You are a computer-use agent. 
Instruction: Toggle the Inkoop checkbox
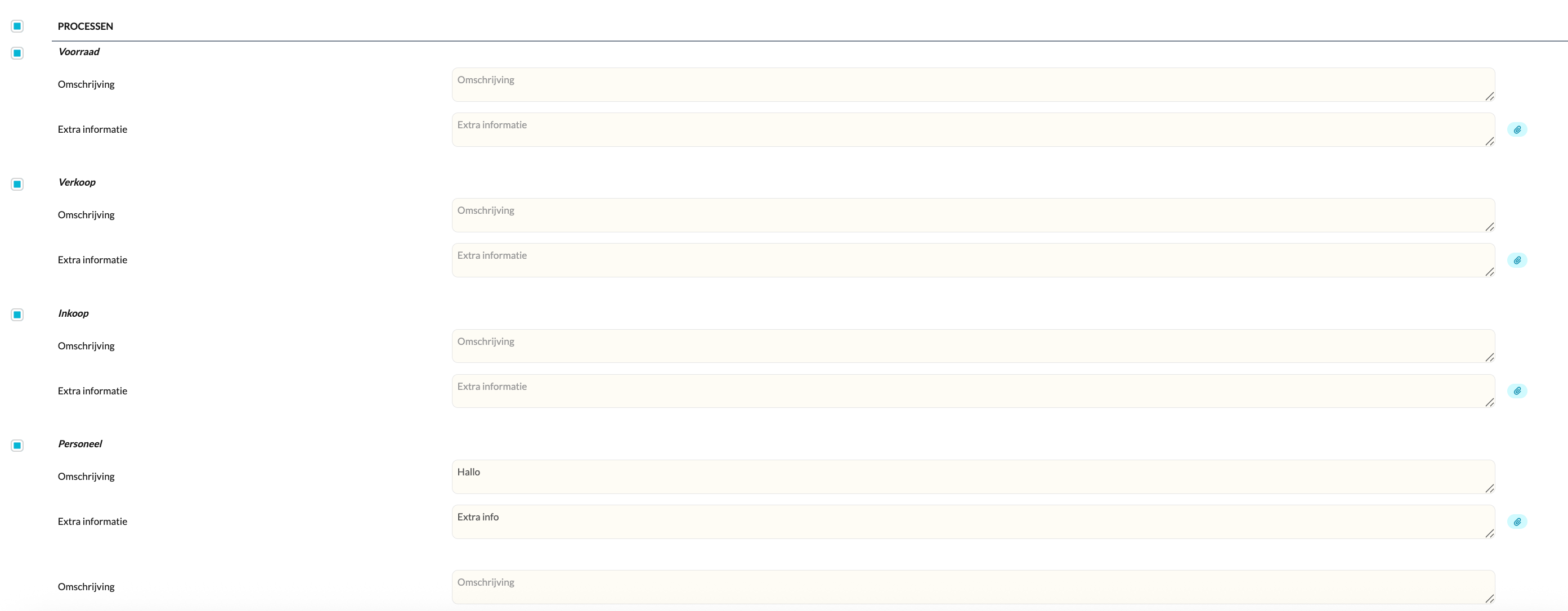[x=17, y=315]
